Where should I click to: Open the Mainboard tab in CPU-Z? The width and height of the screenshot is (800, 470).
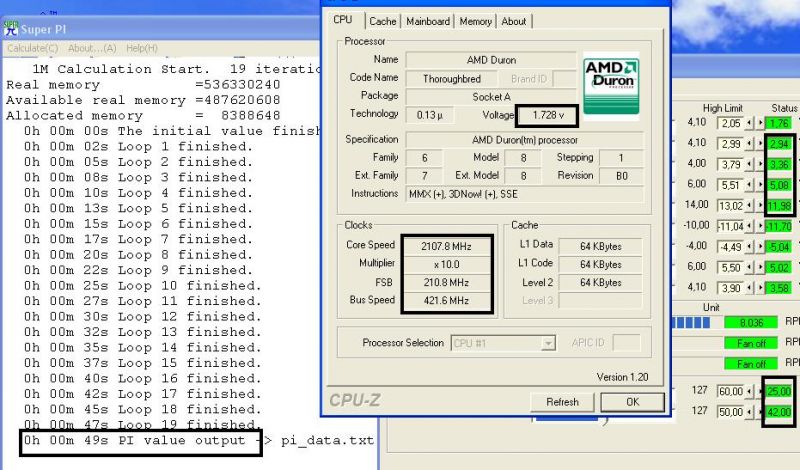tap(428, 21)
